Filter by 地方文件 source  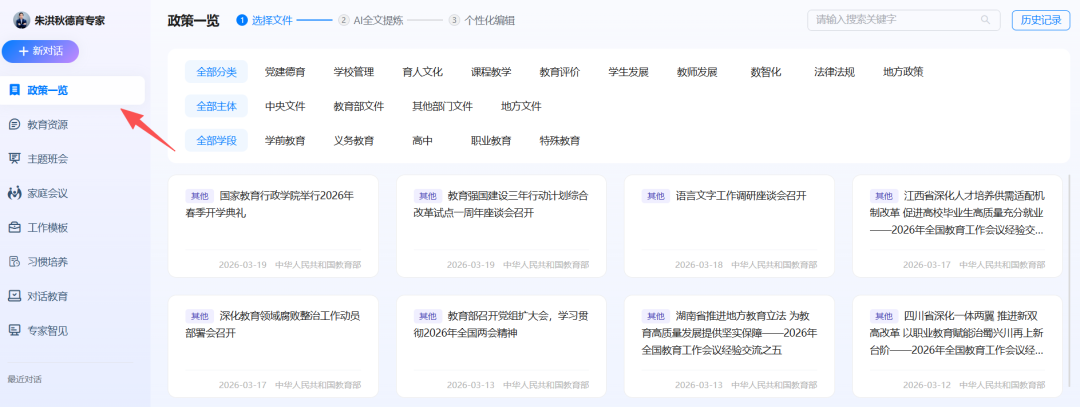521,106
